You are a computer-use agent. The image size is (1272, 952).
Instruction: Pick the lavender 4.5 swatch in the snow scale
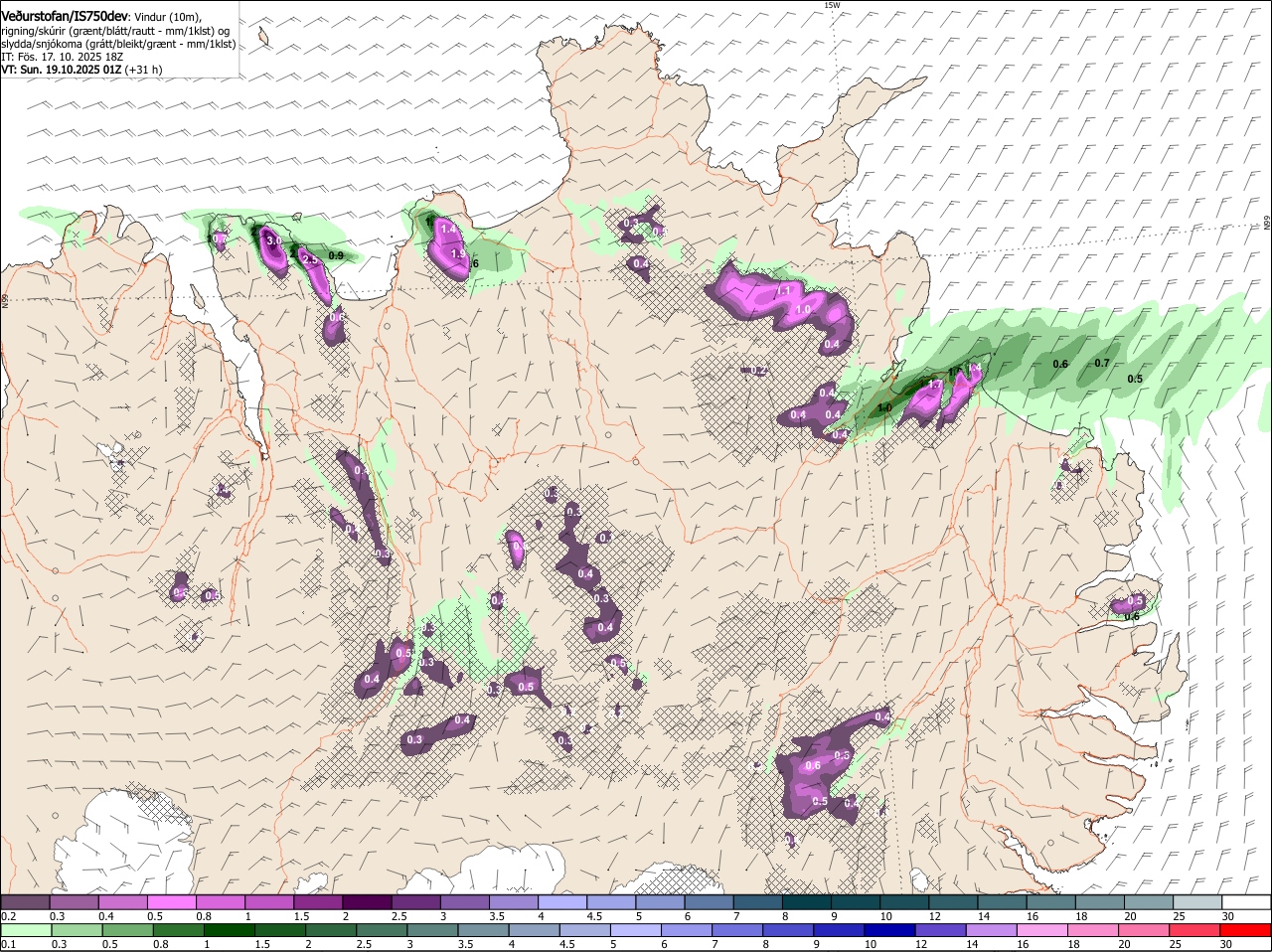[x=613, y=902]
